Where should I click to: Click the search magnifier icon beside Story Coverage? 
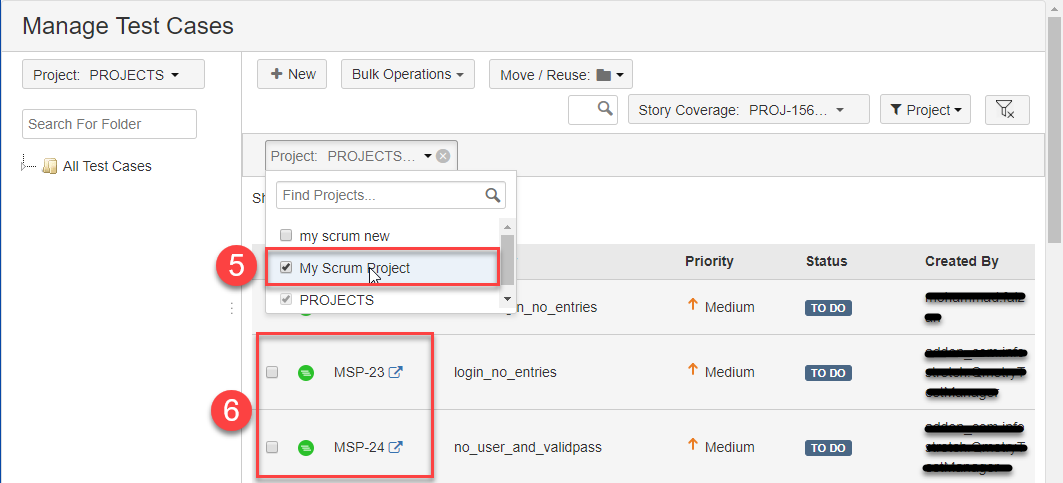pos(605,109)
